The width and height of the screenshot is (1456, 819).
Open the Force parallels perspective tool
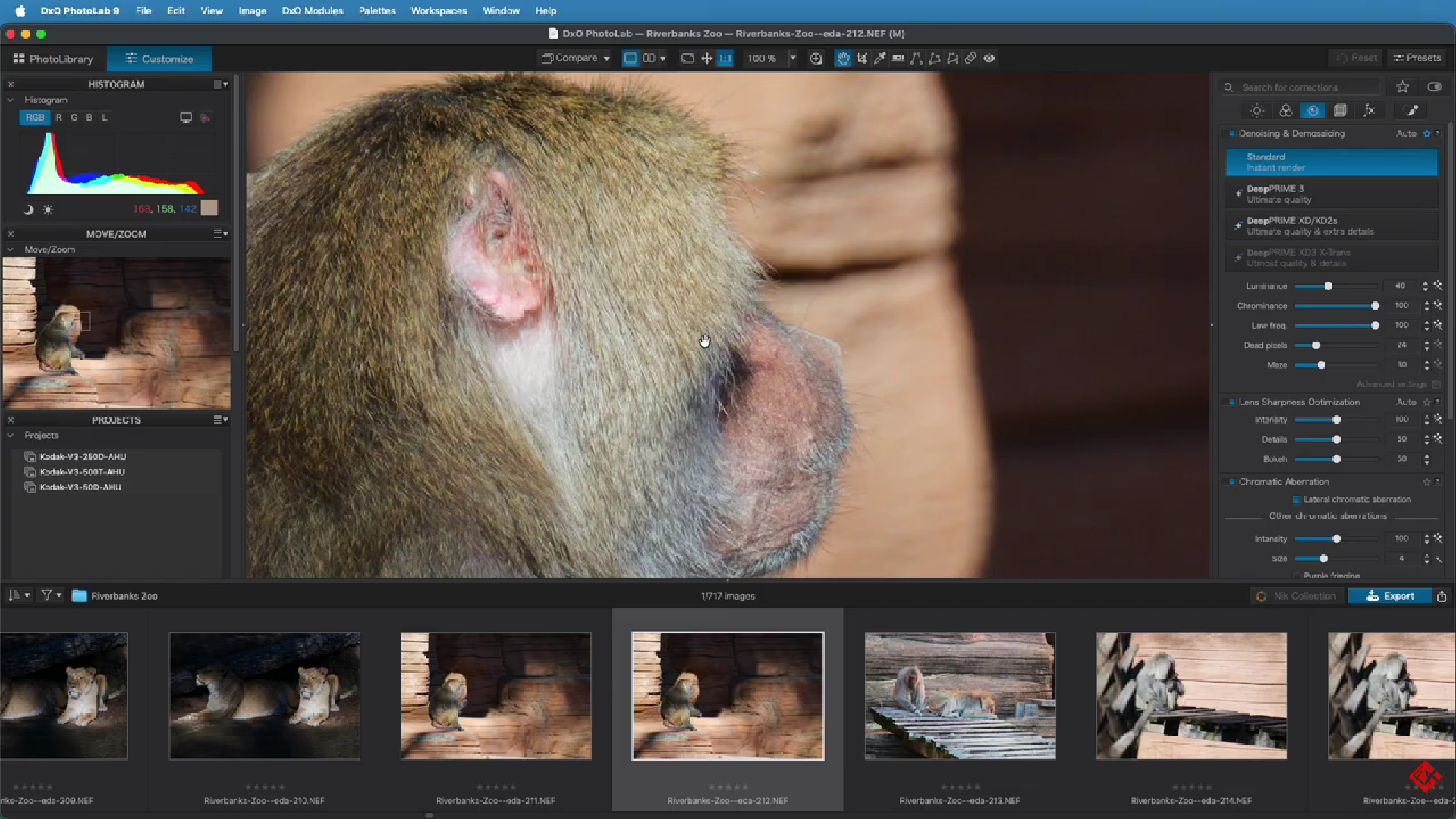coord(917,58)
